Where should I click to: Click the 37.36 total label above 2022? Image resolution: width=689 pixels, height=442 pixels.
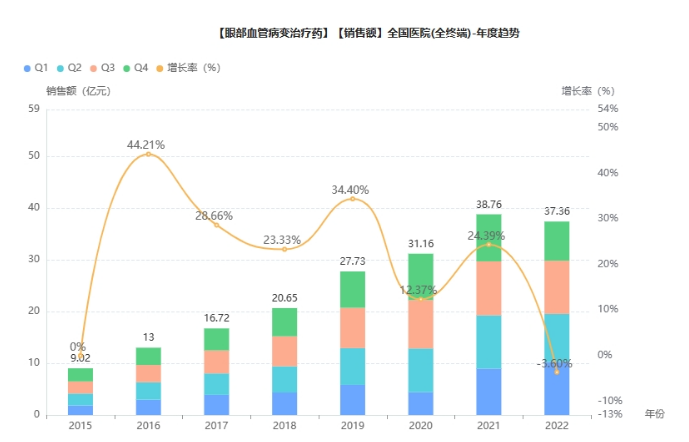coord(557,211)
